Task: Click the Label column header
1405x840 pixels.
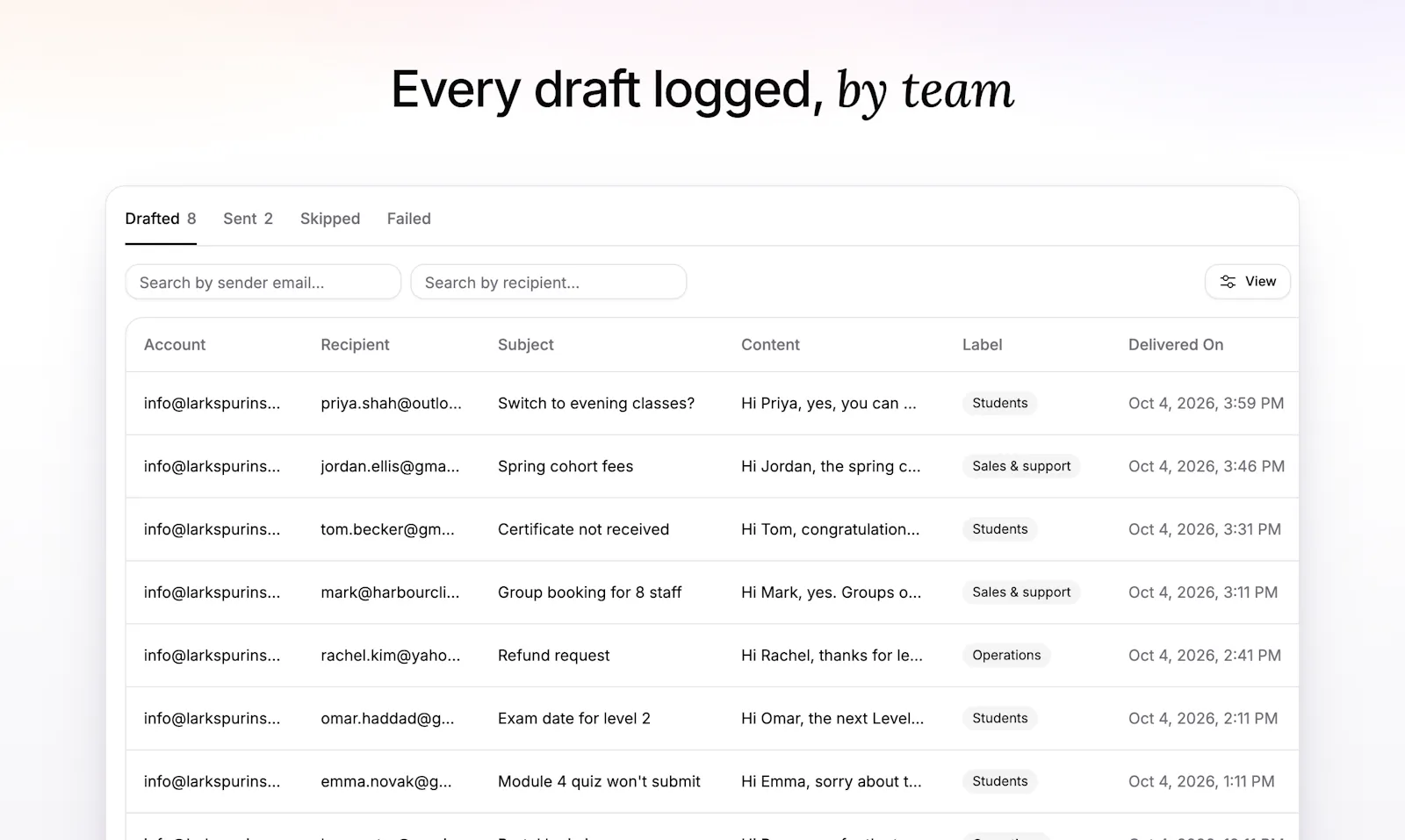Action: [x=982, y=345]
